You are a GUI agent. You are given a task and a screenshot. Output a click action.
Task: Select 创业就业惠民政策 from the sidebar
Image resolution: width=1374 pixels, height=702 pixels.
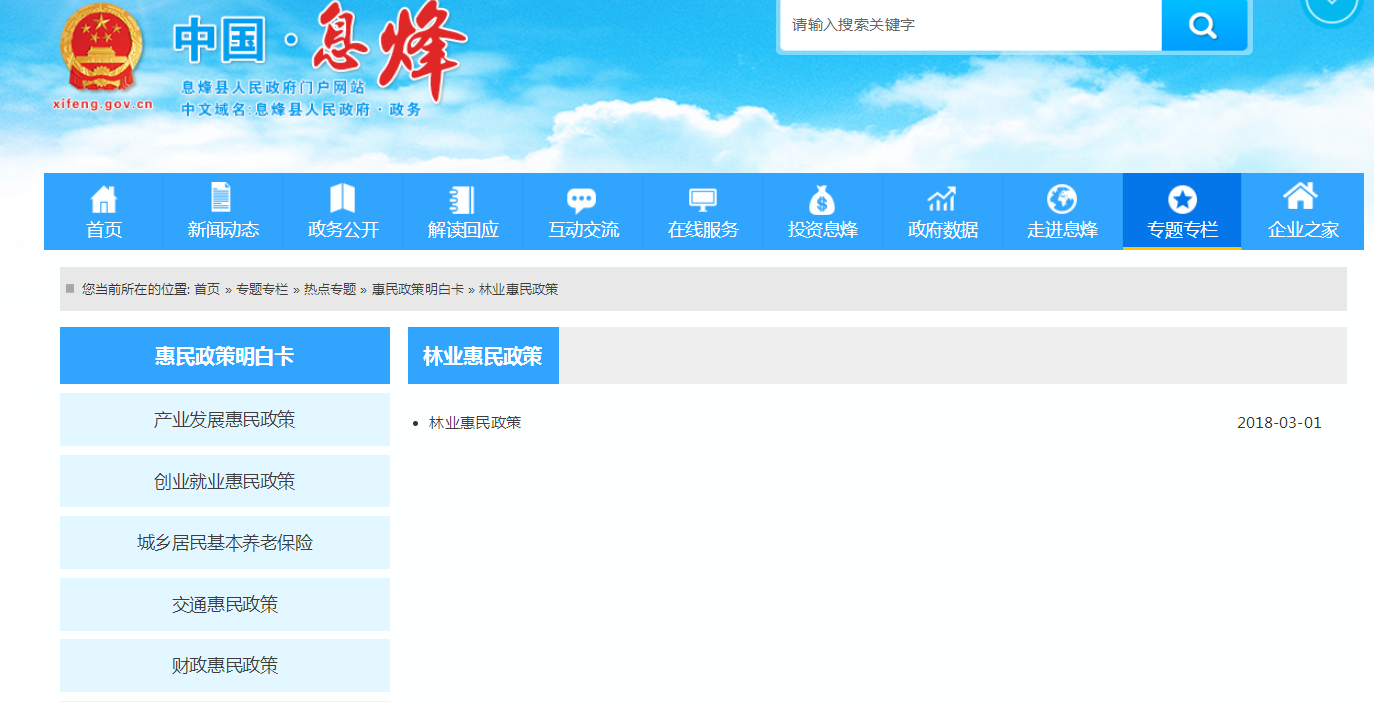pyautogui.click(x=225, y=481)
